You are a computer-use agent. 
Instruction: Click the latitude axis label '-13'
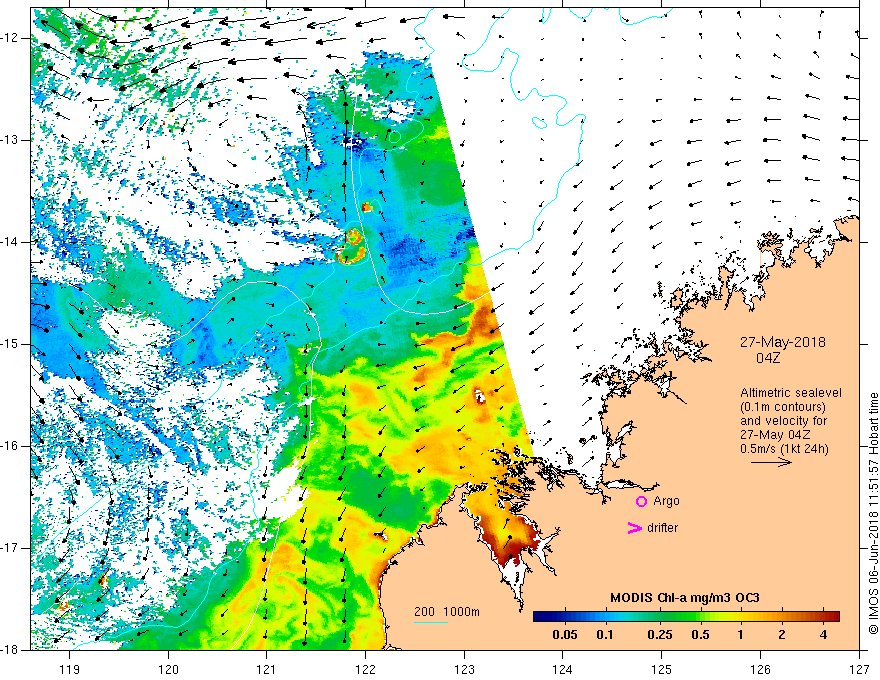coord(11,140)
